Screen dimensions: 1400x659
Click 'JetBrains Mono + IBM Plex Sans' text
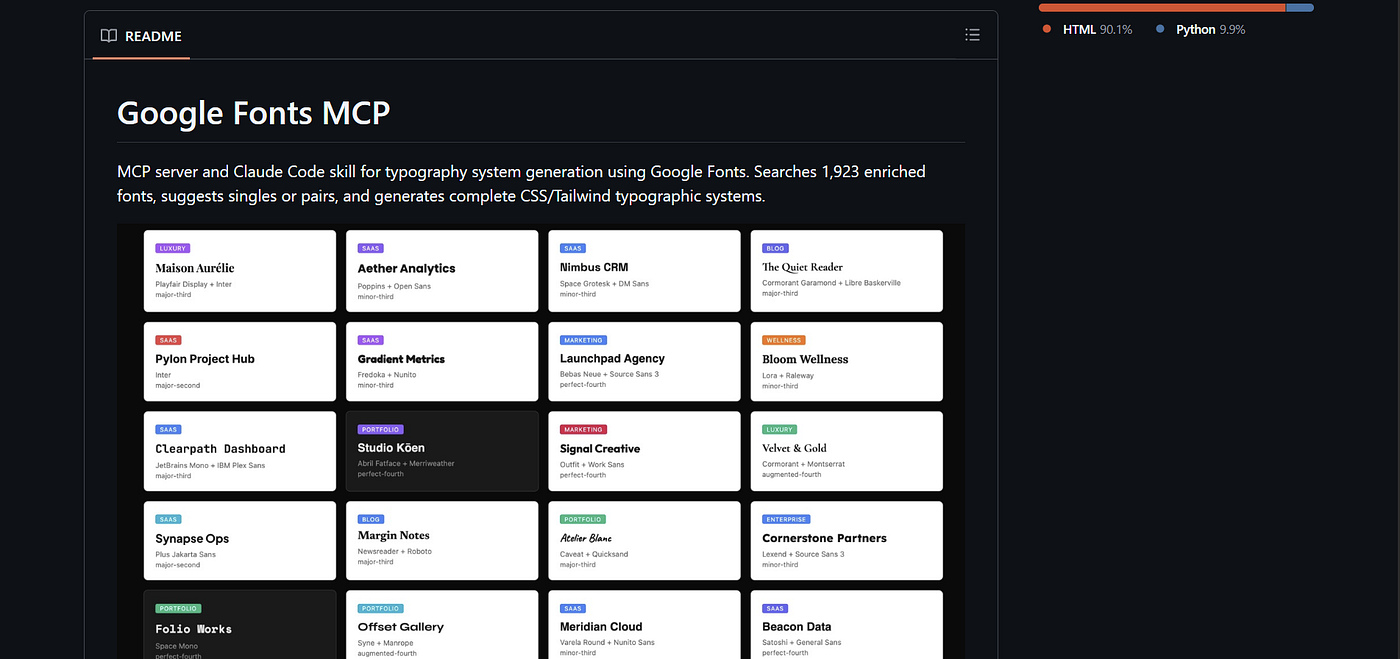click(210, 465)
